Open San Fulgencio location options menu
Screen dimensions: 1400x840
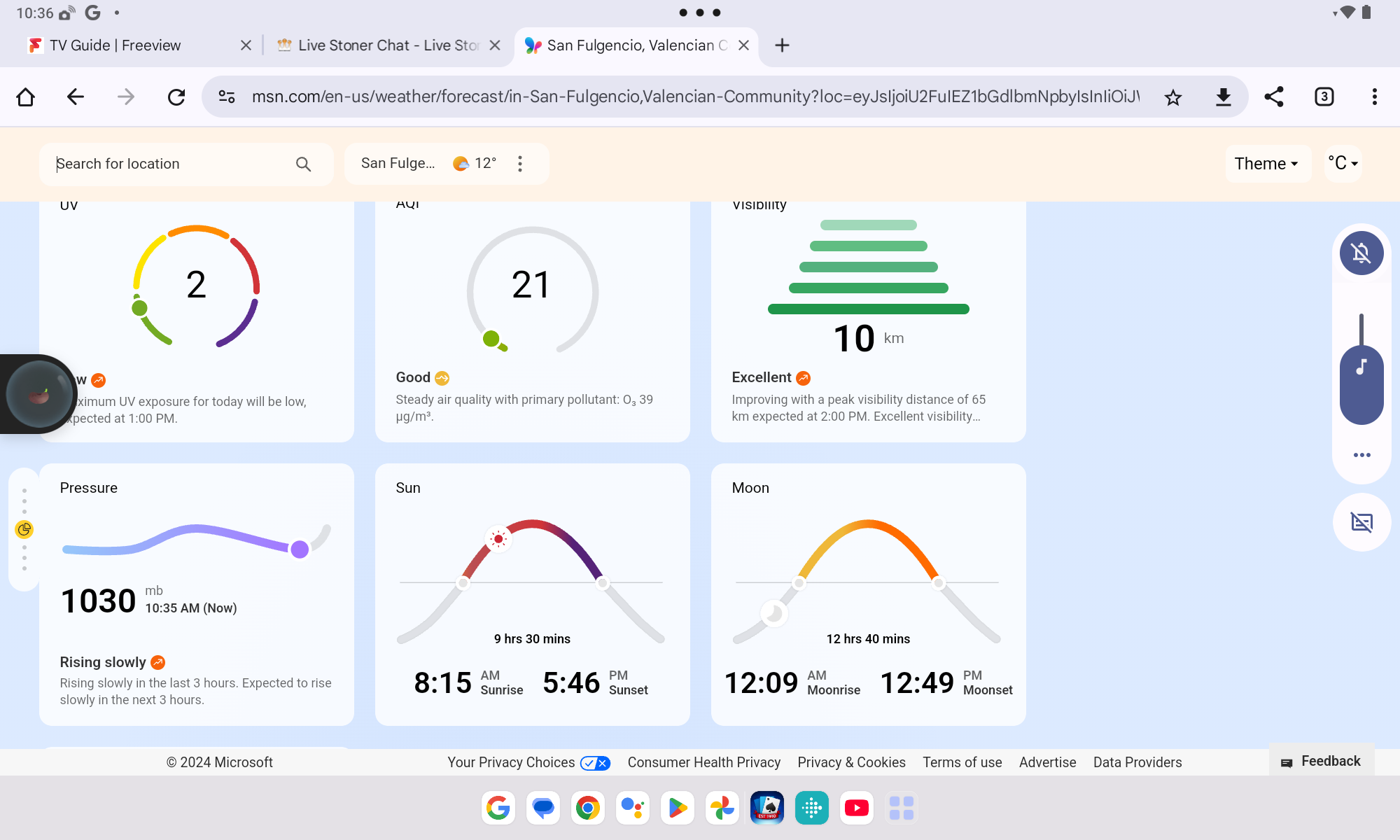(x=520, y=164)
